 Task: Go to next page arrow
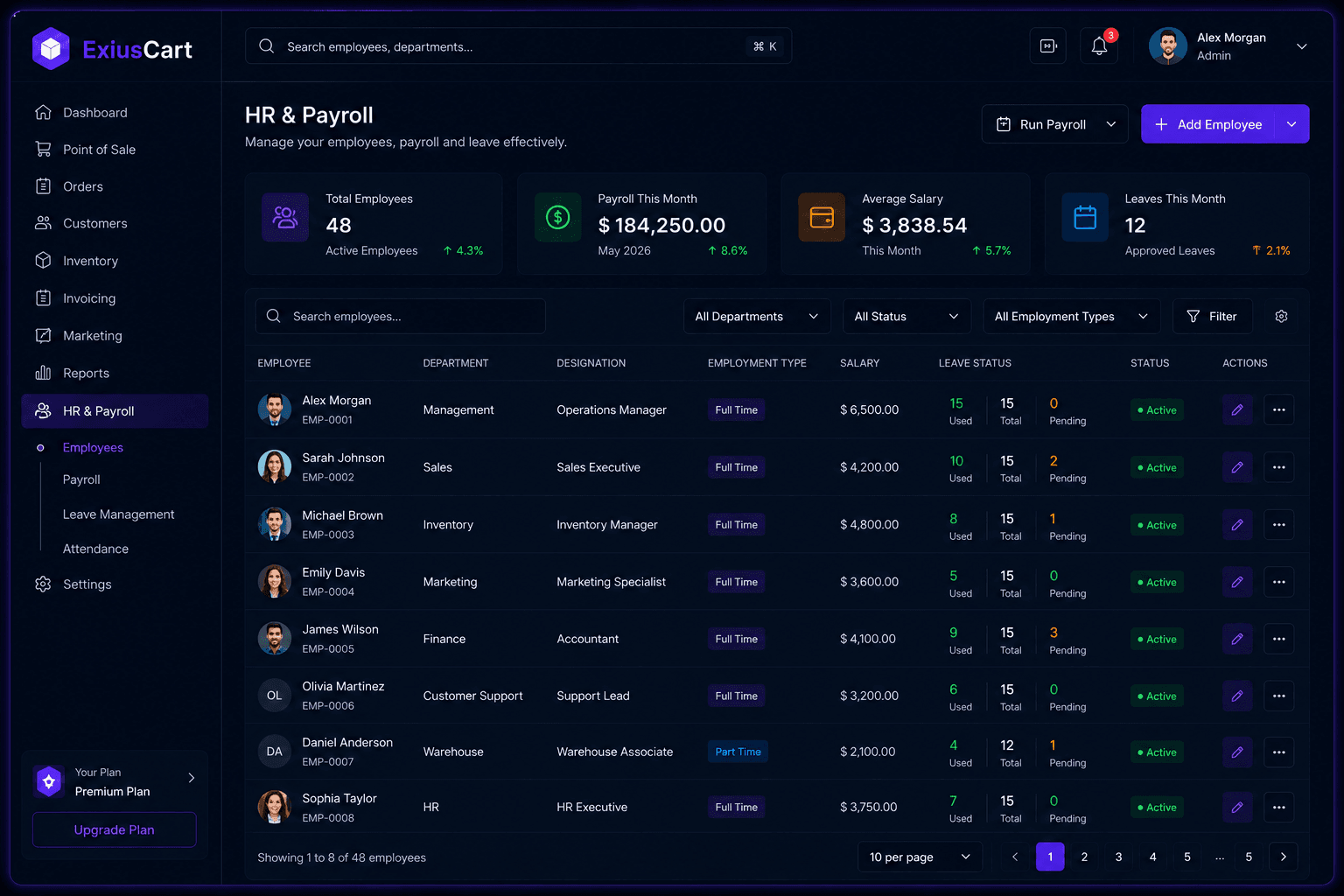tap(1283, 857)
